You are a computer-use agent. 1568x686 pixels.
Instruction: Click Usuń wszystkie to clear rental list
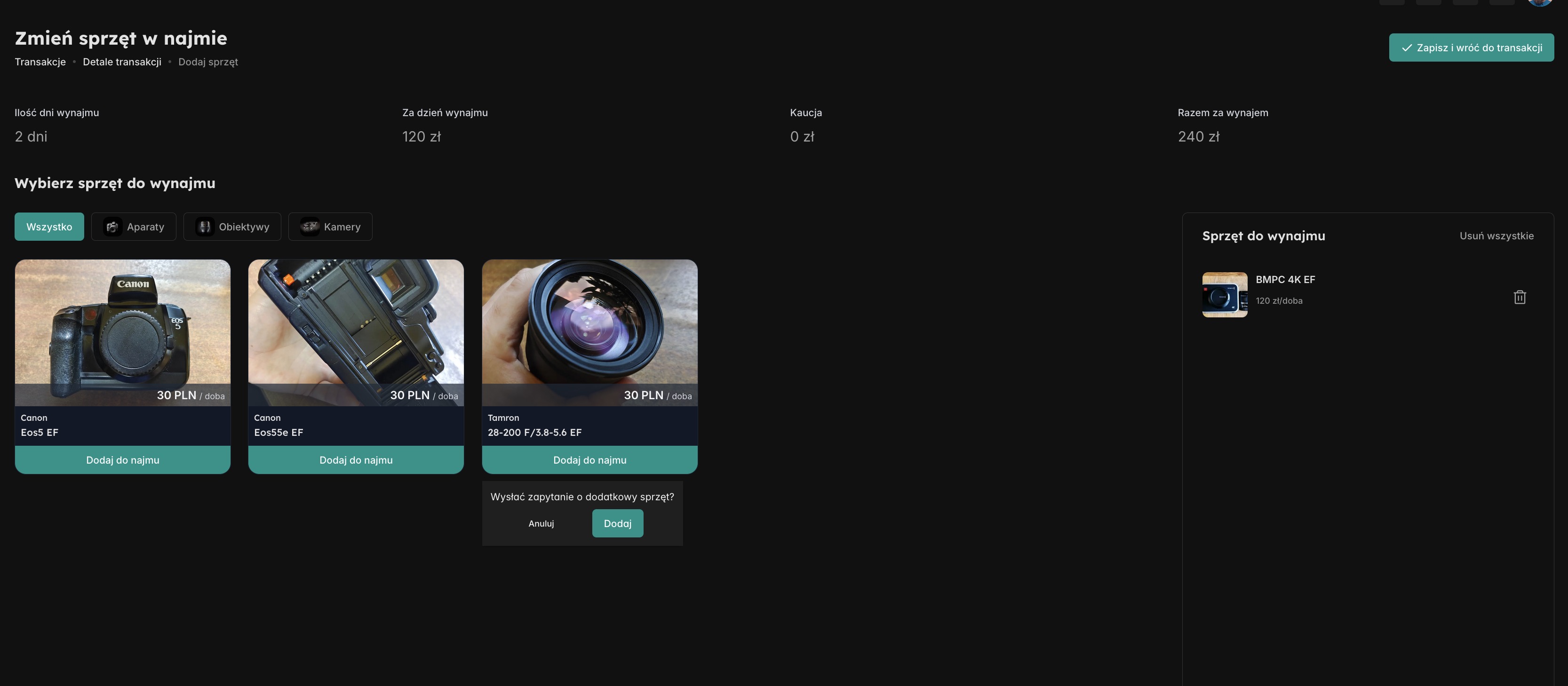(1496, 236)
